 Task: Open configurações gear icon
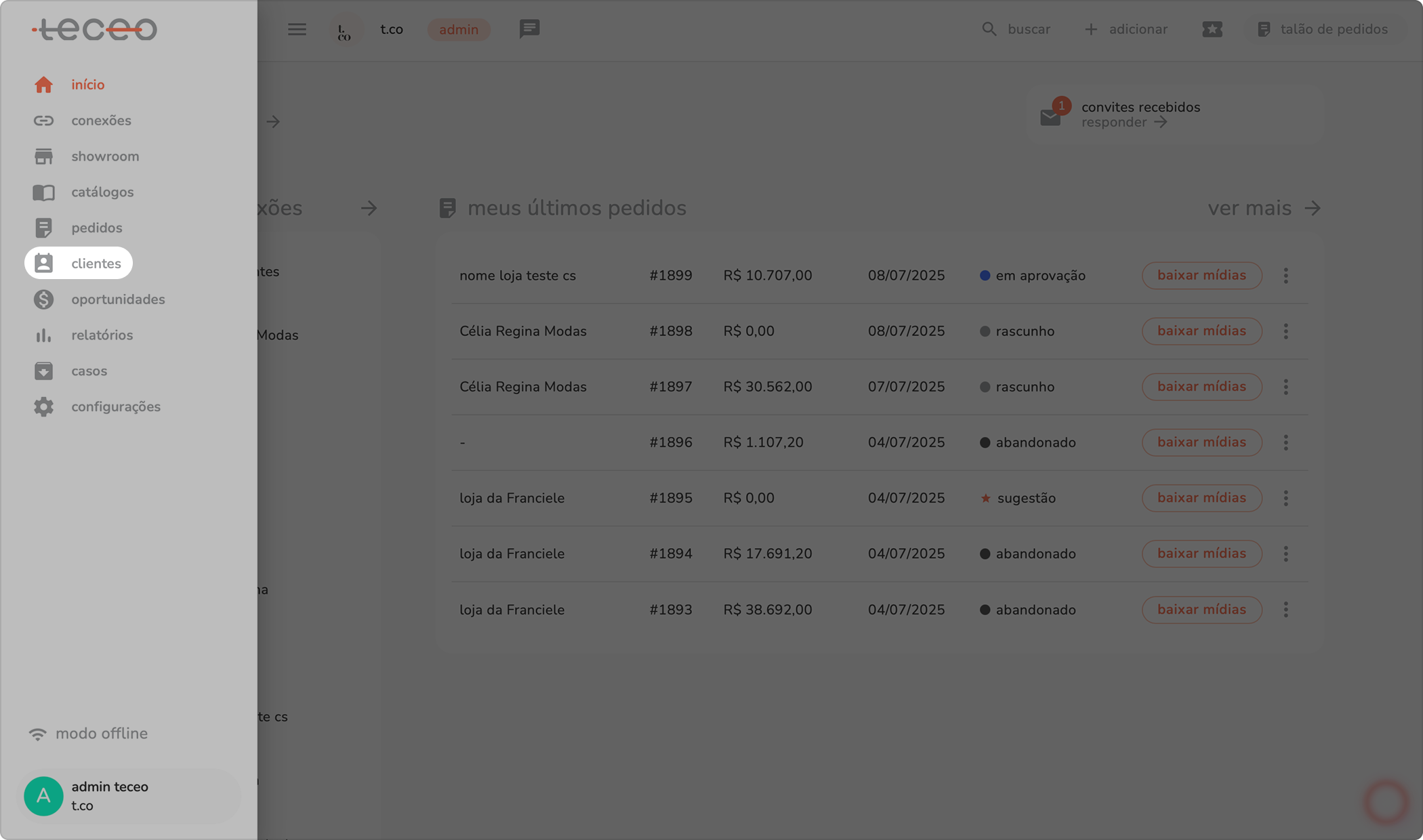43,407
